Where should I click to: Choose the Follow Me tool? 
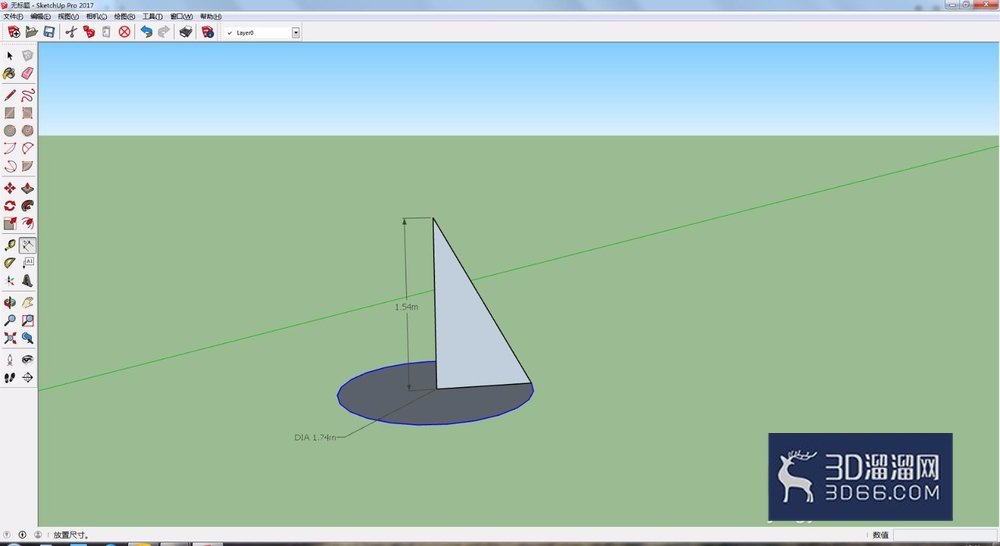(x=27, y=206)
